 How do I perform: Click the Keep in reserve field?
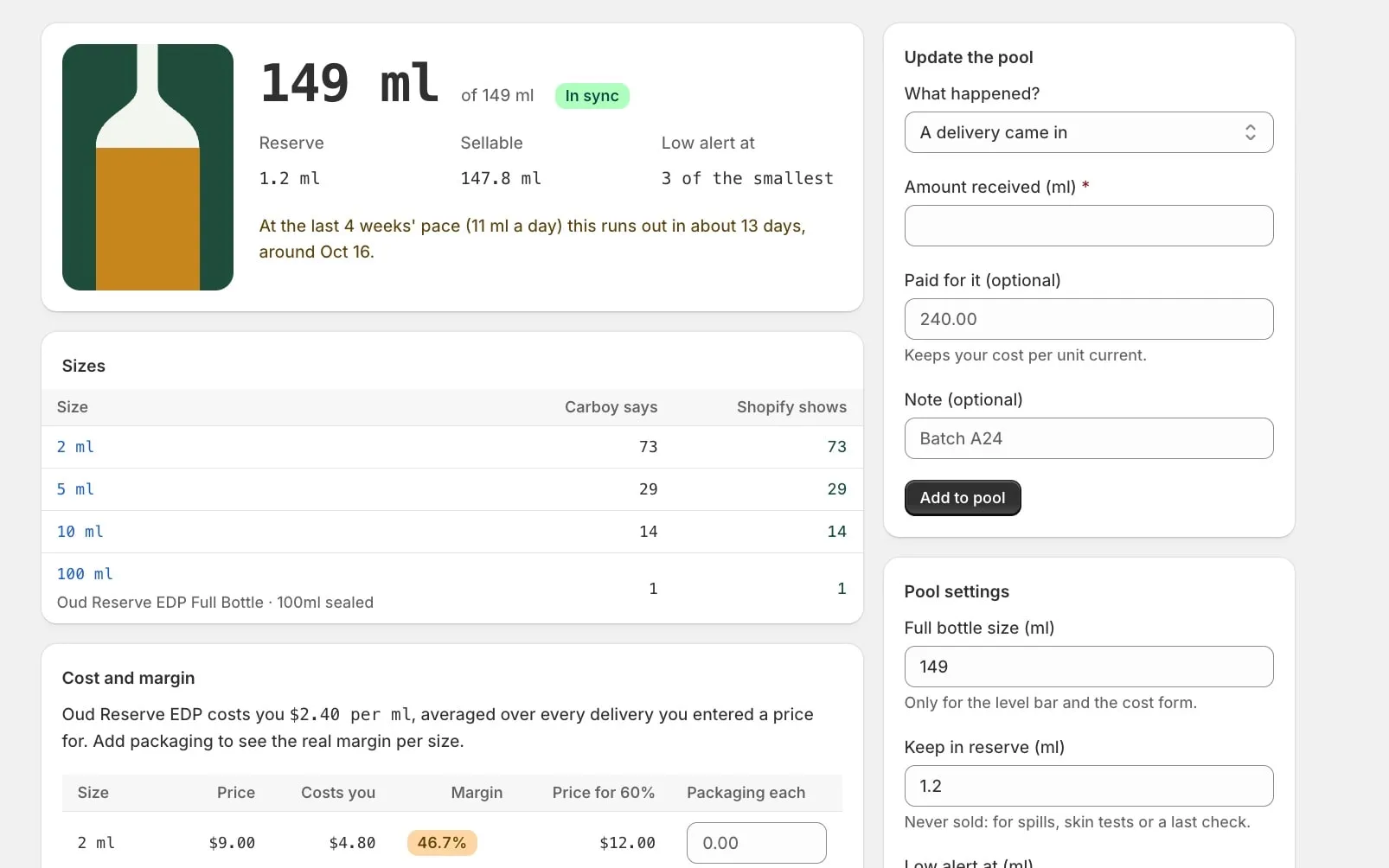[x=1089, y=786]
